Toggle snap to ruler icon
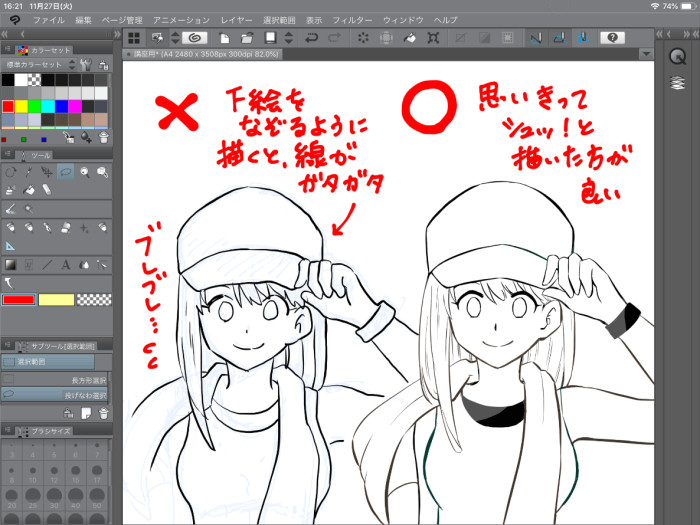Image resolution: width=700 pixels, height=525 pixels. [x=536, y=38]
